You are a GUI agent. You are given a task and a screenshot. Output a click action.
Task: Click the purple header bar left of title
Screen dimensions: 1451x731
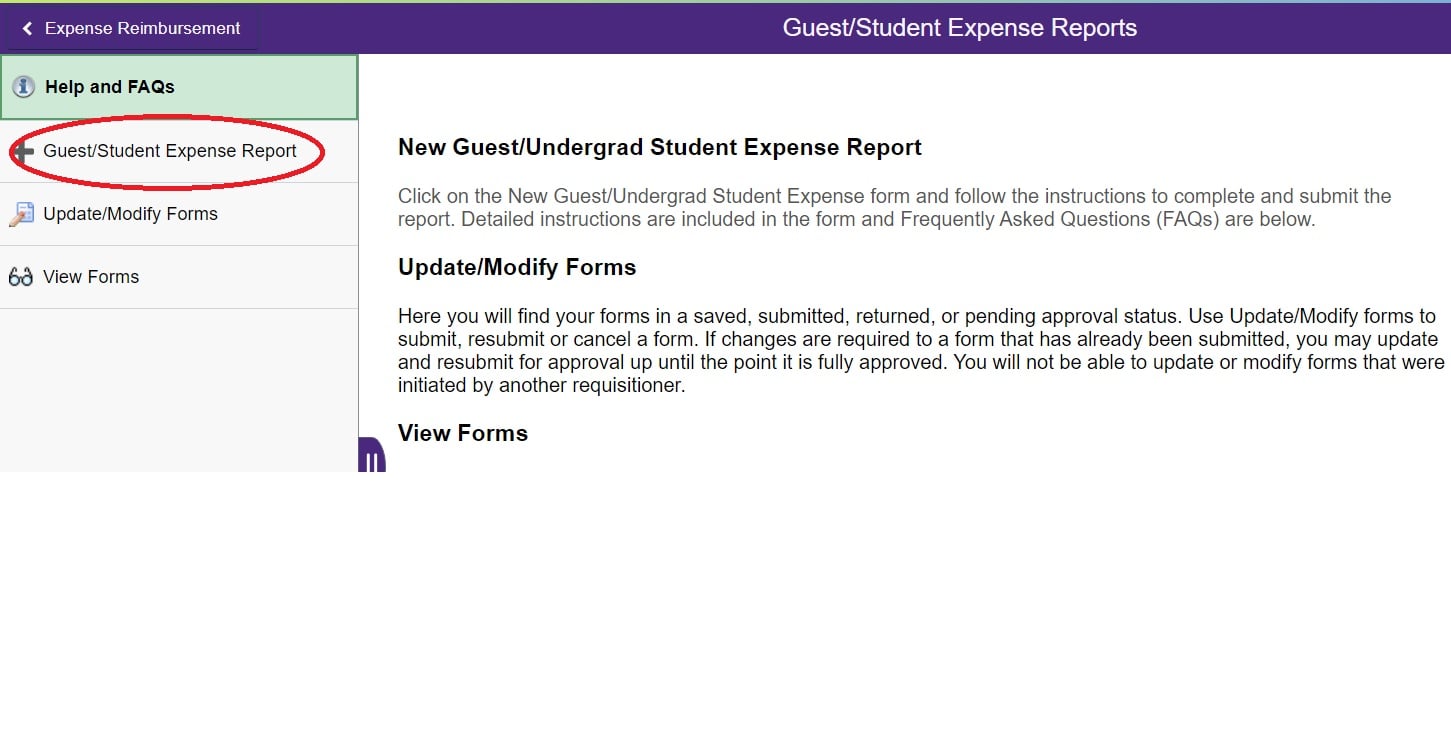520,28
